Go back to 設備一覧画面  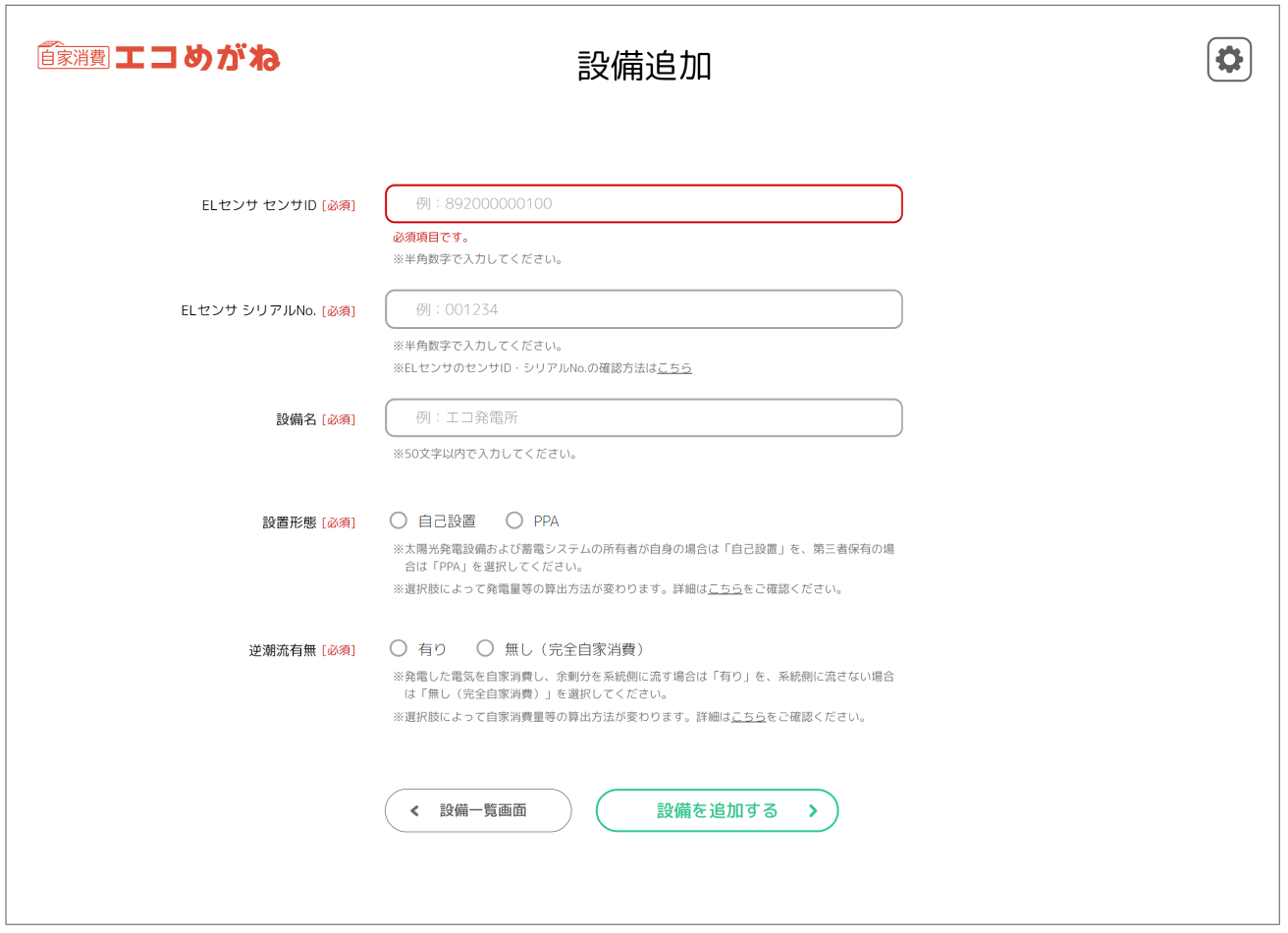tap(478, 810)
